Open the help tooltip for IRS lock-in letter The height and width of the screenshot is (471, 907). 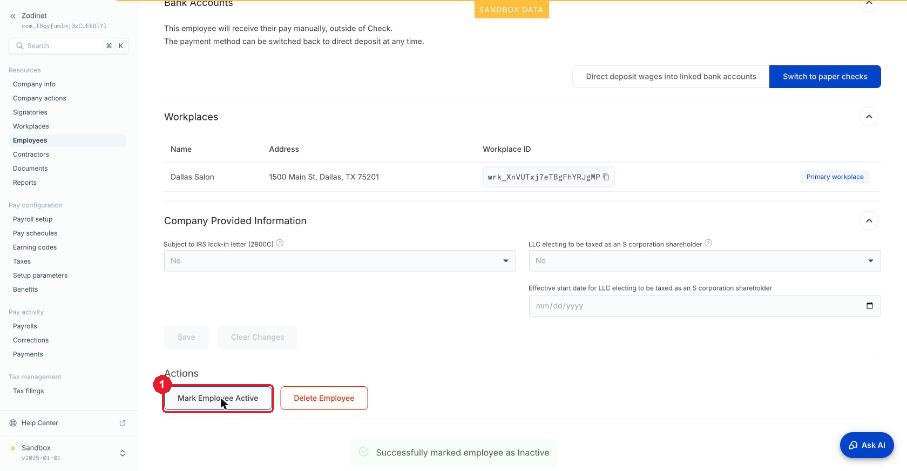pos(279,244)
